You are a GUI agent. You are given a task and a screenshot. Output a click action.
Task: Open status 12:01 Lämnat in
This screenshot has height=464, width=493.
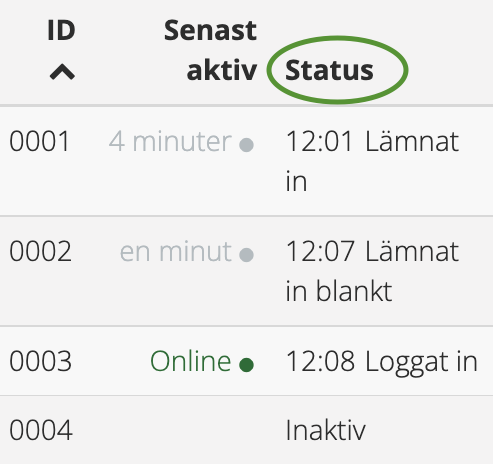pyautogui.click(x=372, y=161)
